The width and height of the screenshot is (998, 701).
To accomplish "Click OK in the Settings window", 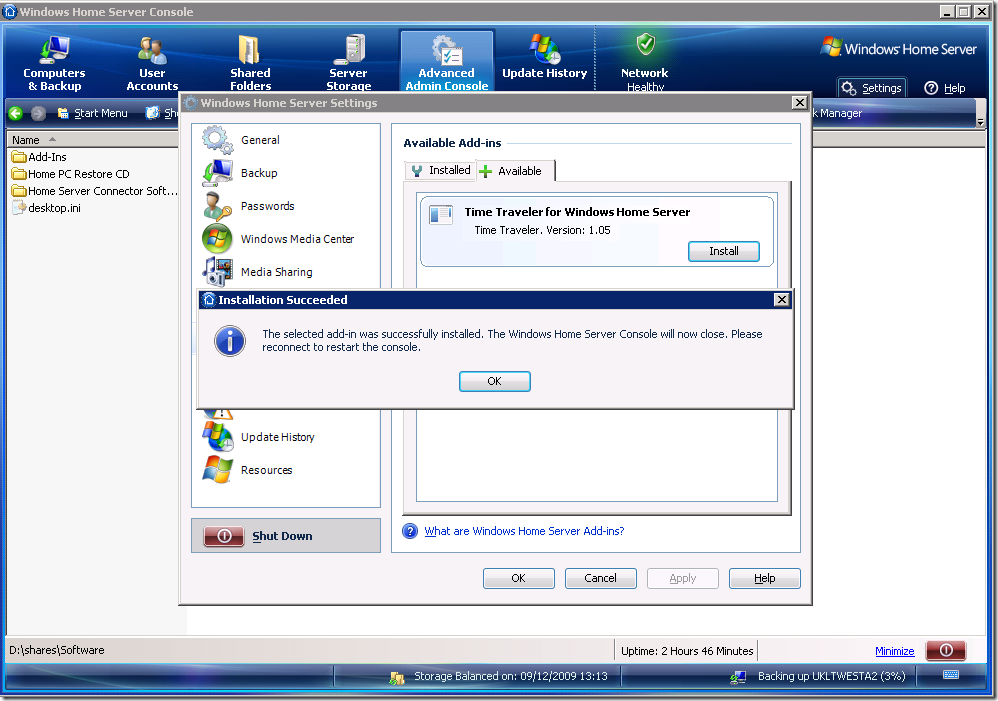I will pyautogui.click(x=519, y=578).
